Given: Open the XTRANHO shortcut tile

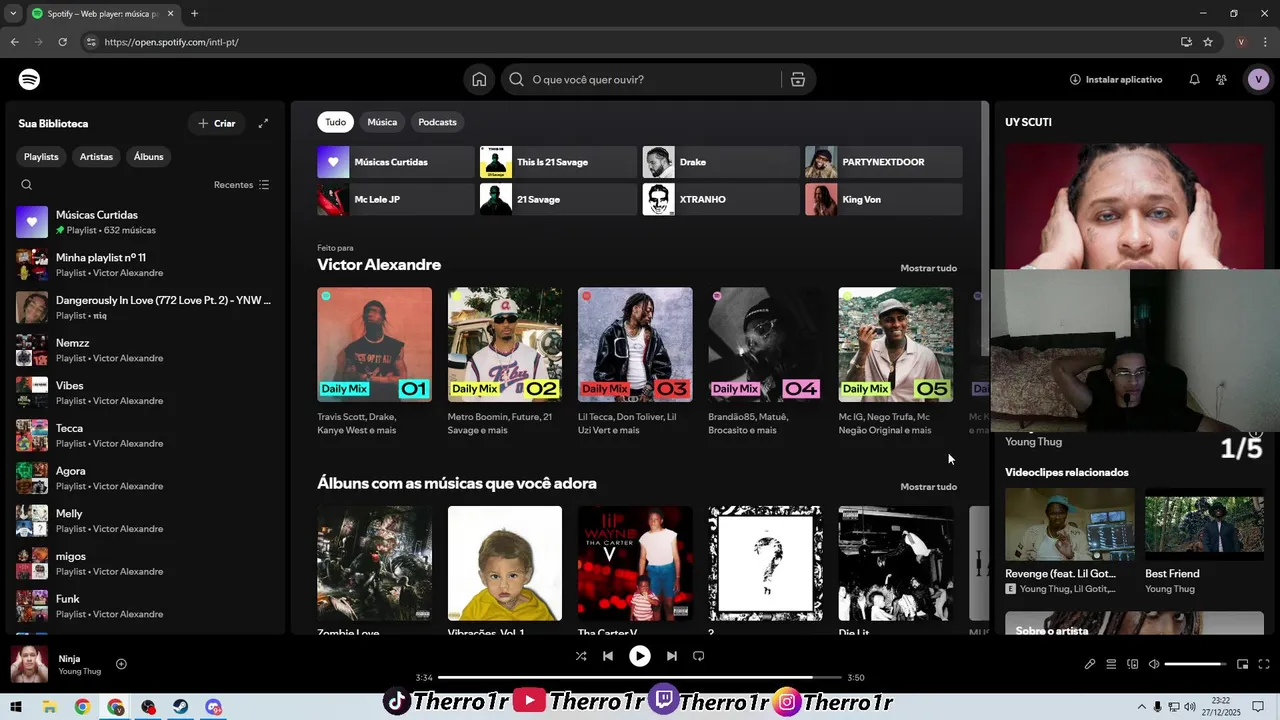Looking at the screenshot, I should [721, 199].
